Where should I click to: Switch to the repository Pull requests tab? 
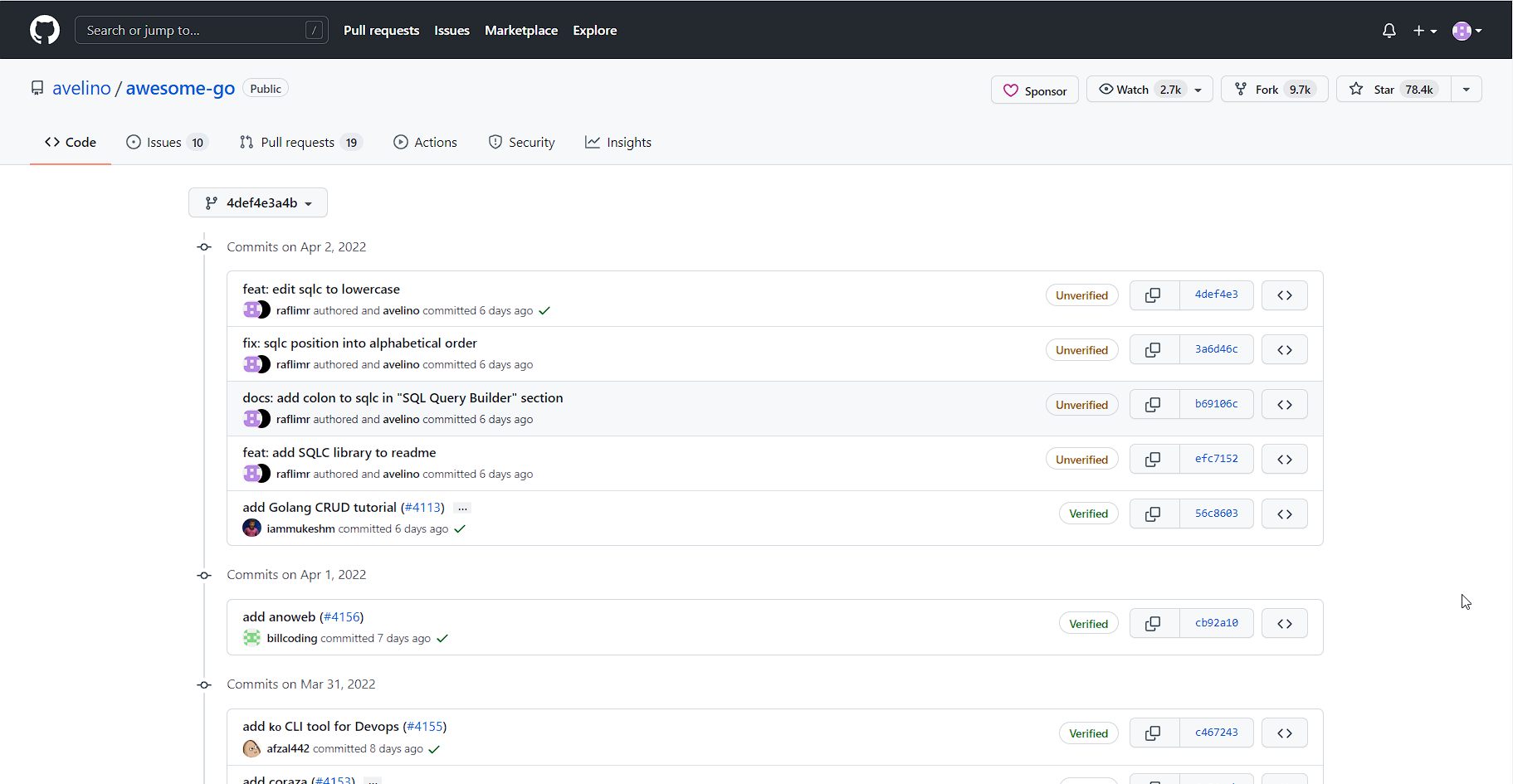300,143
